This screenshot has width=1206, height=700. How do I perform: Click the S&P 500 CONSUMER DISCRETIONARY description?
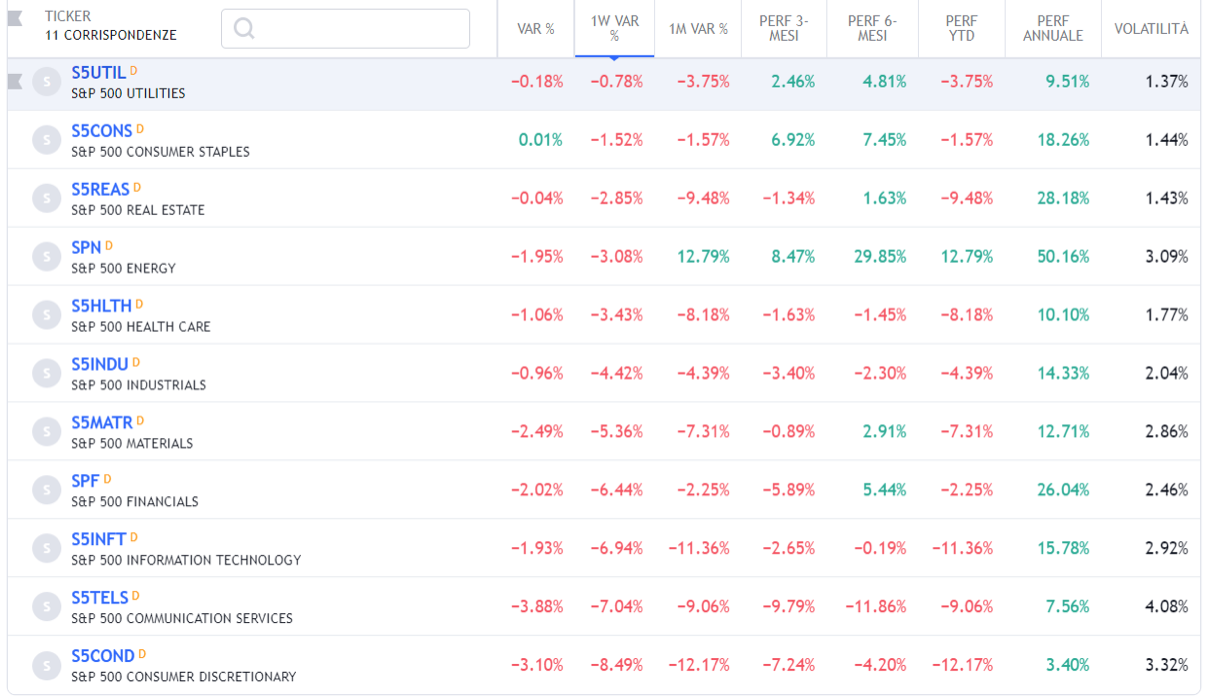[184, 677]
